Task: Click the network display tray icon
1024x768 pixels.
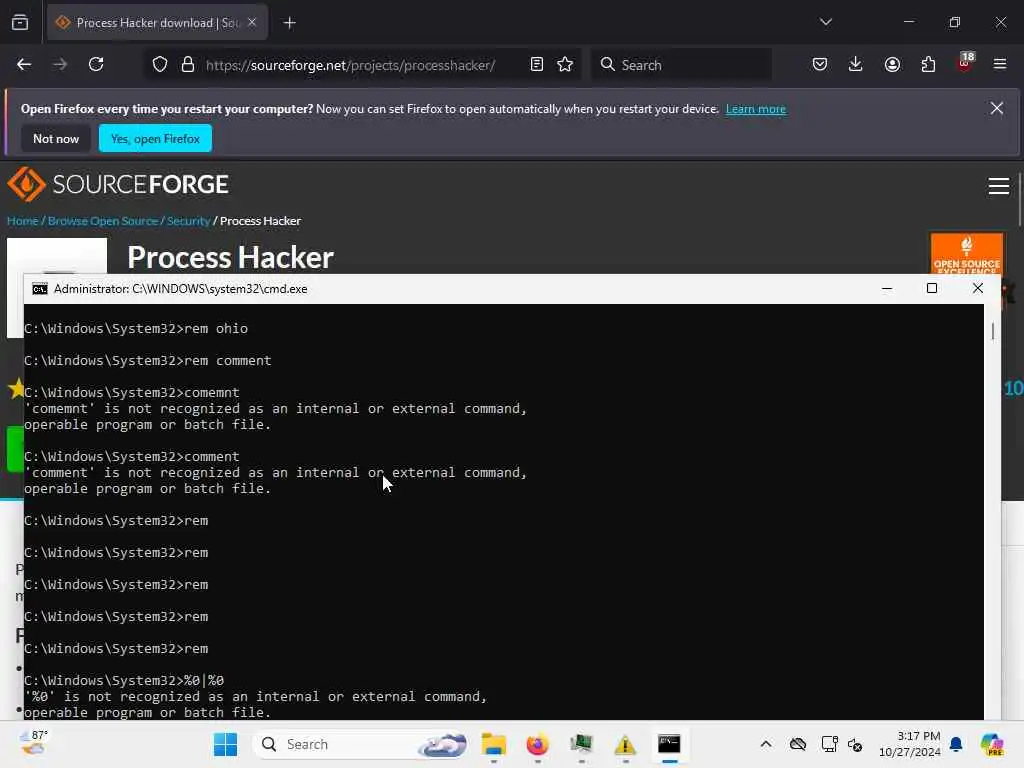Action: (829, 744)
